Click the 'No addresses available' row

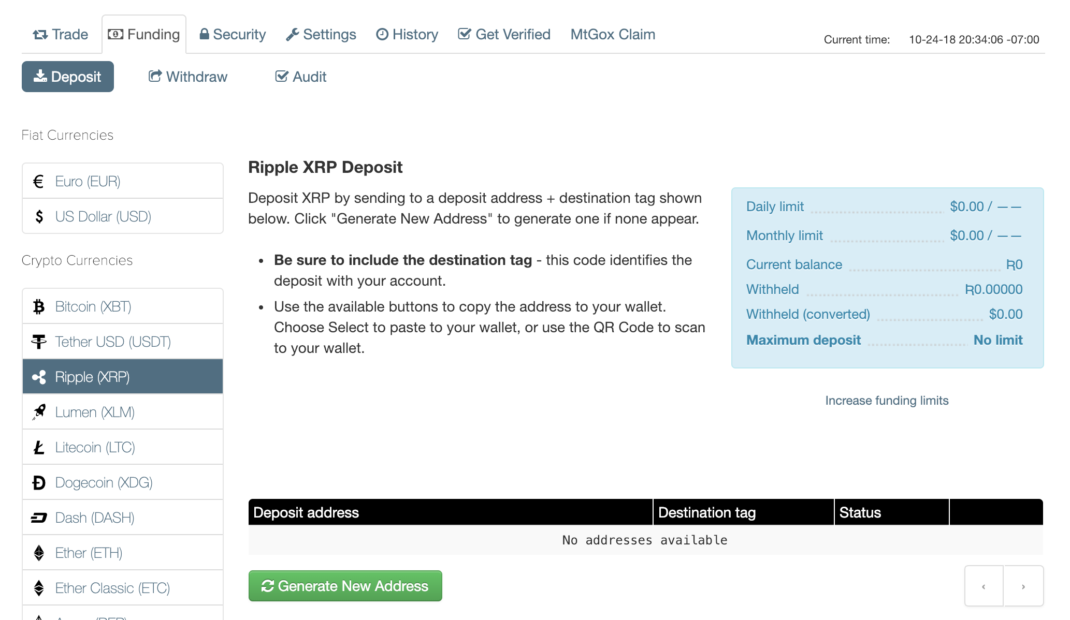pyautogui.click(x=646, y=540)
